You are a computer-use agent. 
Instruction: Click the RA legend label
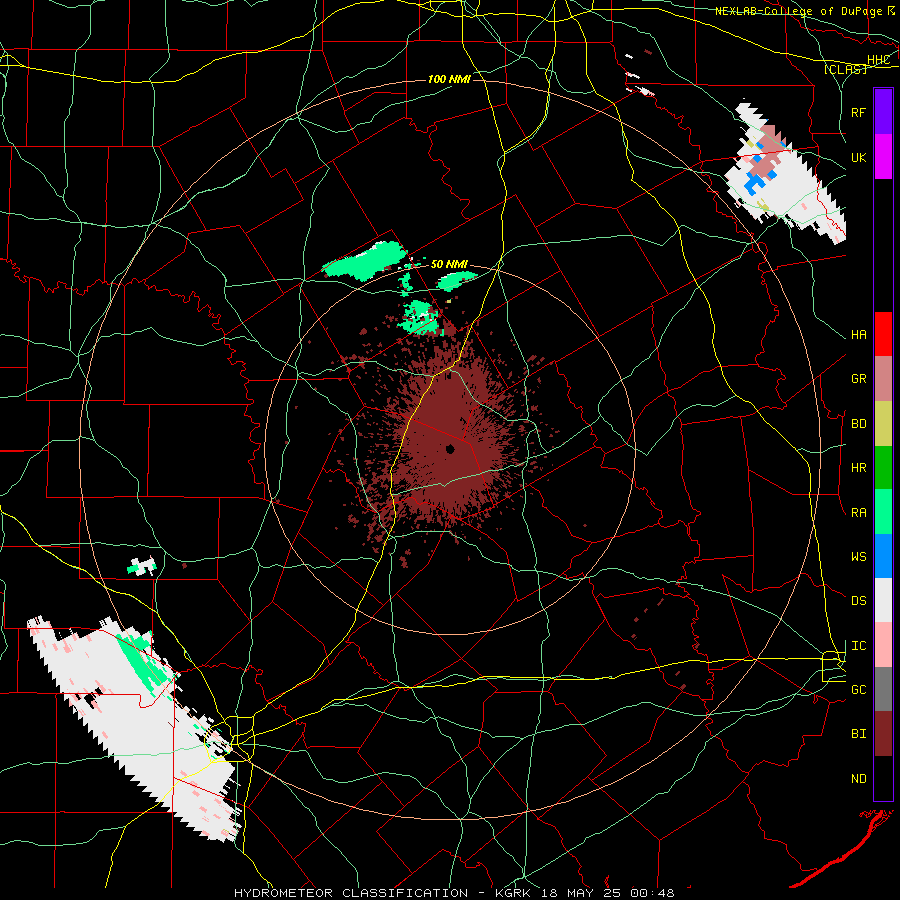[858, 513]
